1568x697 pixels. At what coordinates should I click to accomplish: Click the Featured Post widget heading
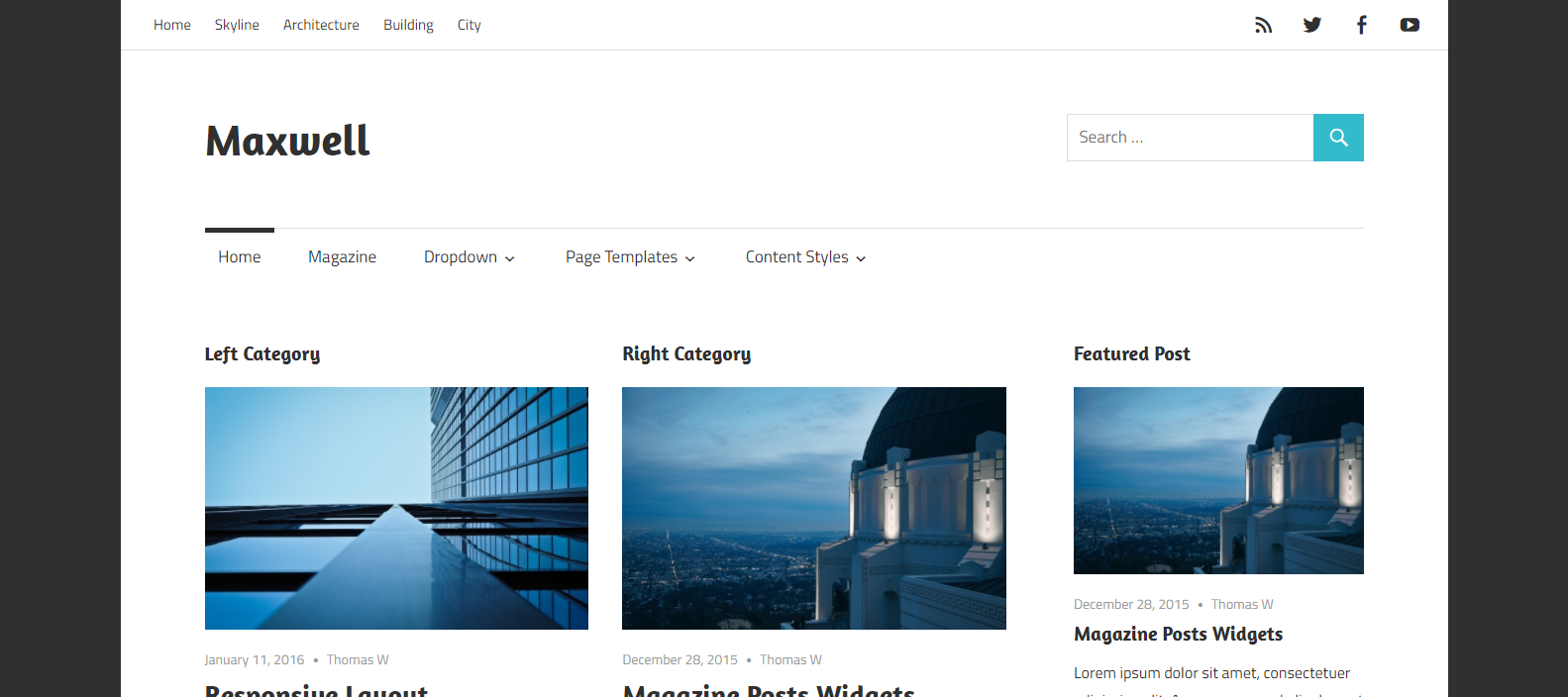pyautogui.click(x=1132, y=354)
